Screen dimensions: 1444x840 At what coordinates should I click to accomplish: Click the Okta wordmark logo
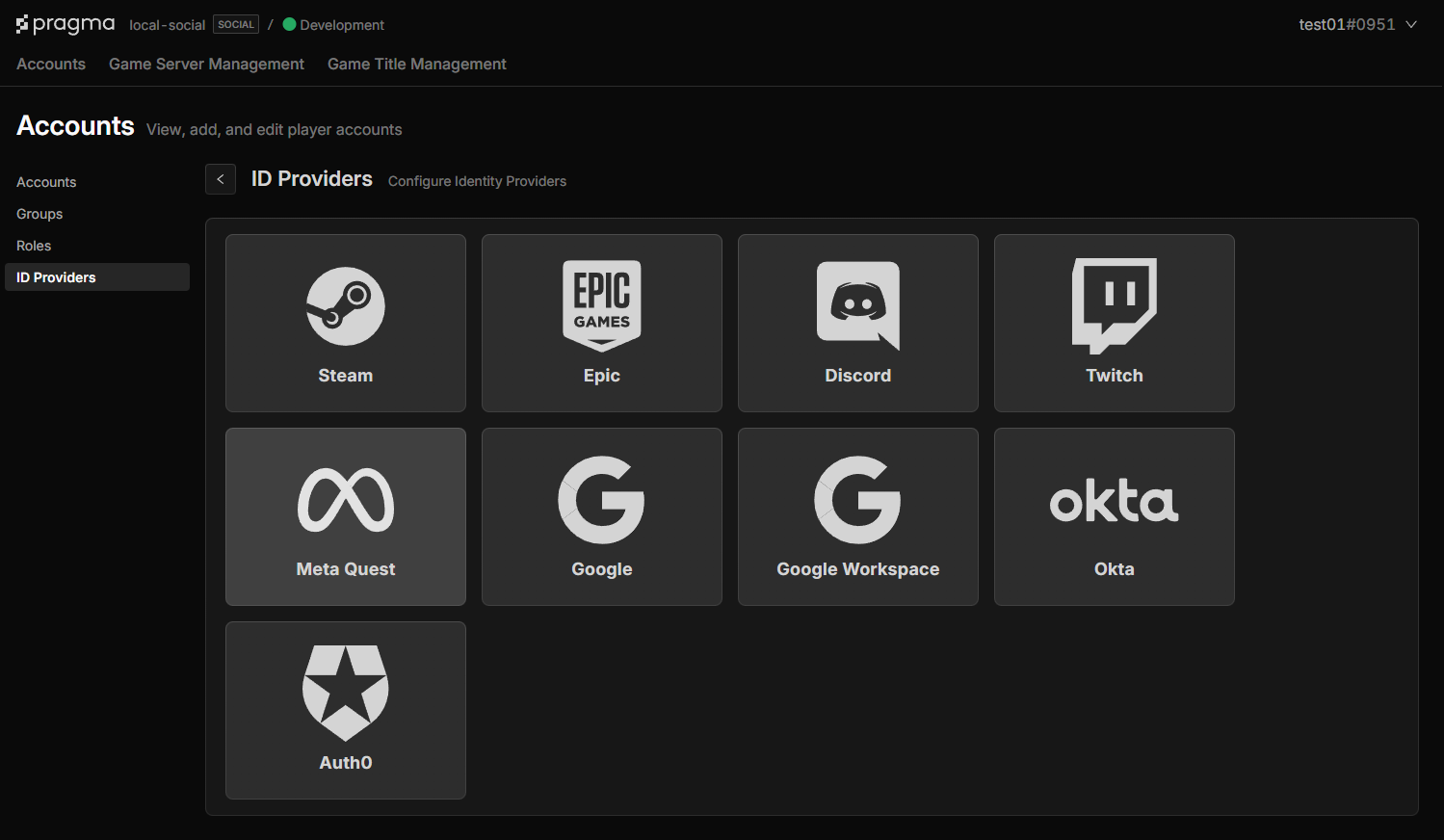pos(1115,501)
